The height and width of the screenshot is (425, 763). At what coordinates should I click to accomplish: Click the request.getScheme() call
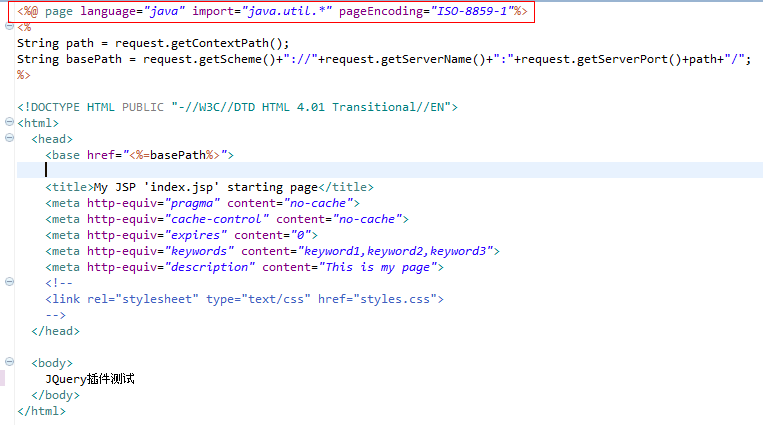coord(209,59)
